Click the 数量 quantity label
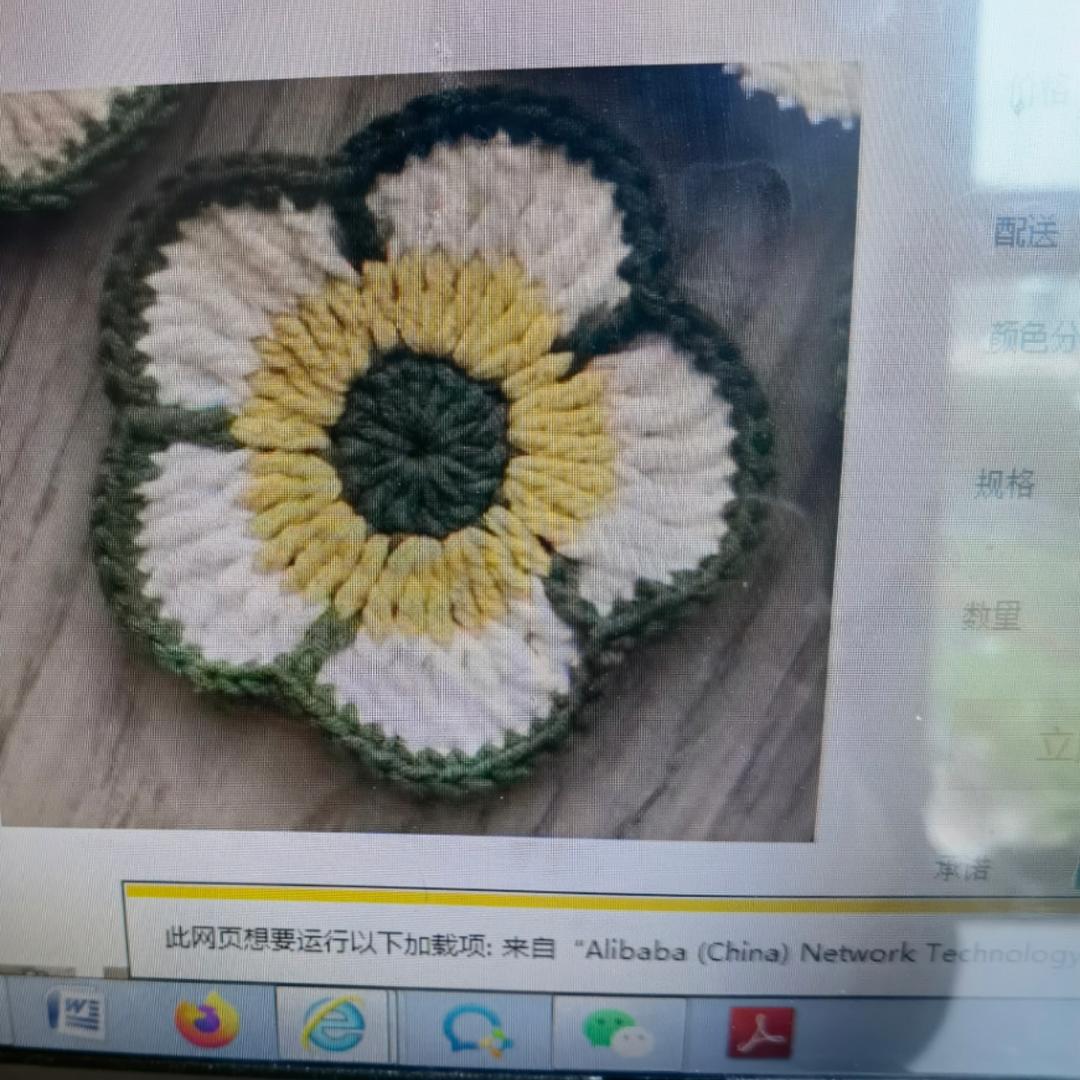 (x=992, y=615)
